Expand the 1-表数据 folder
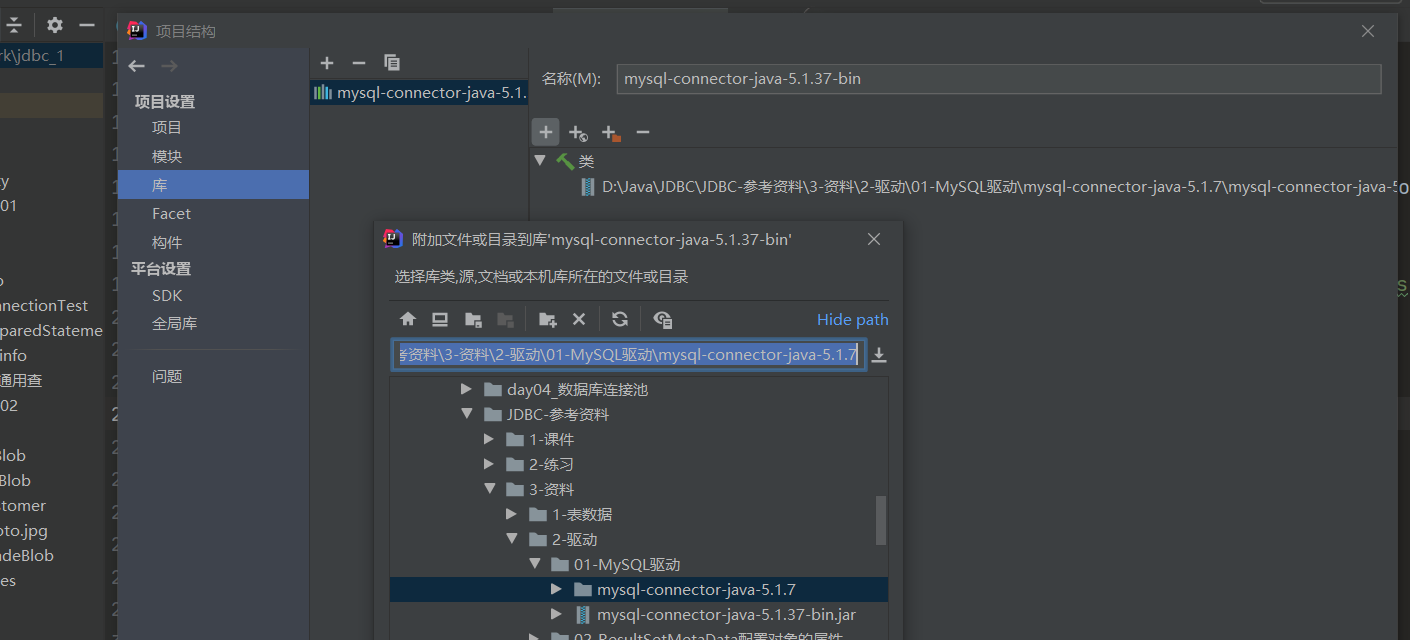Image resolution: width=1410 pixels, height=640 pixels. pyautogui.click(x=511, y=514)
